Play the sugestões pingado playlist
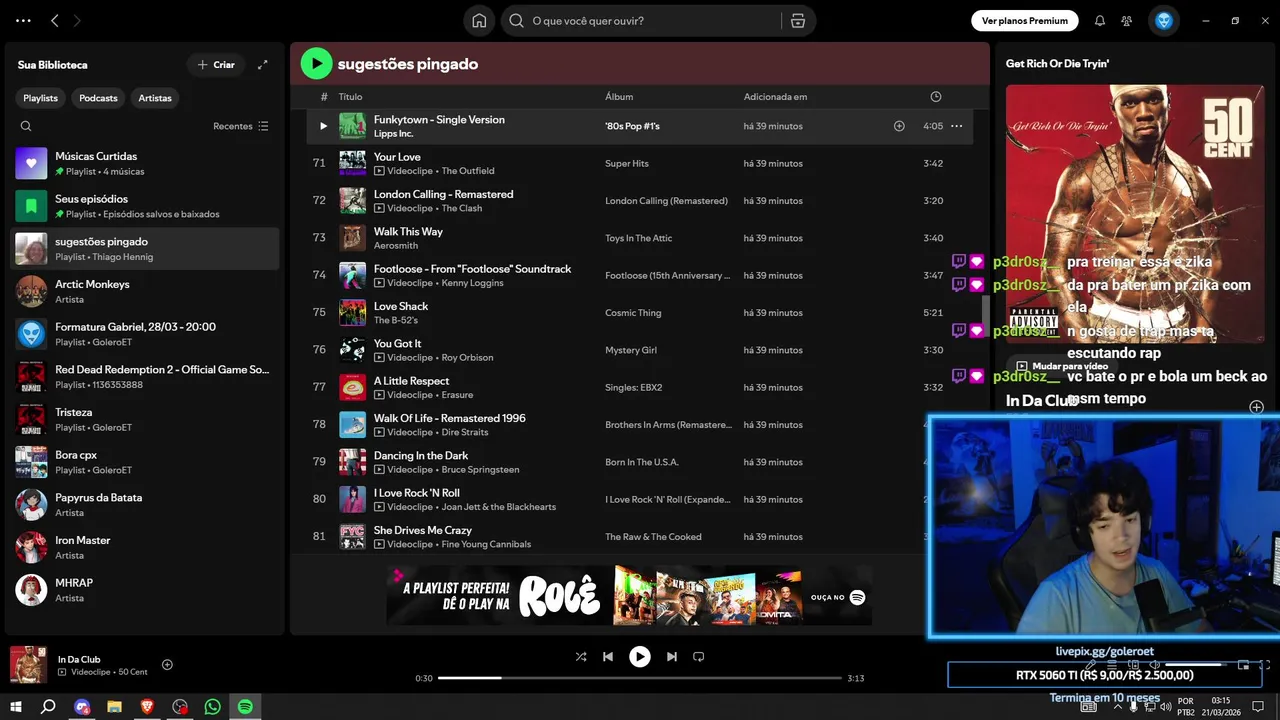 point(316,64)
